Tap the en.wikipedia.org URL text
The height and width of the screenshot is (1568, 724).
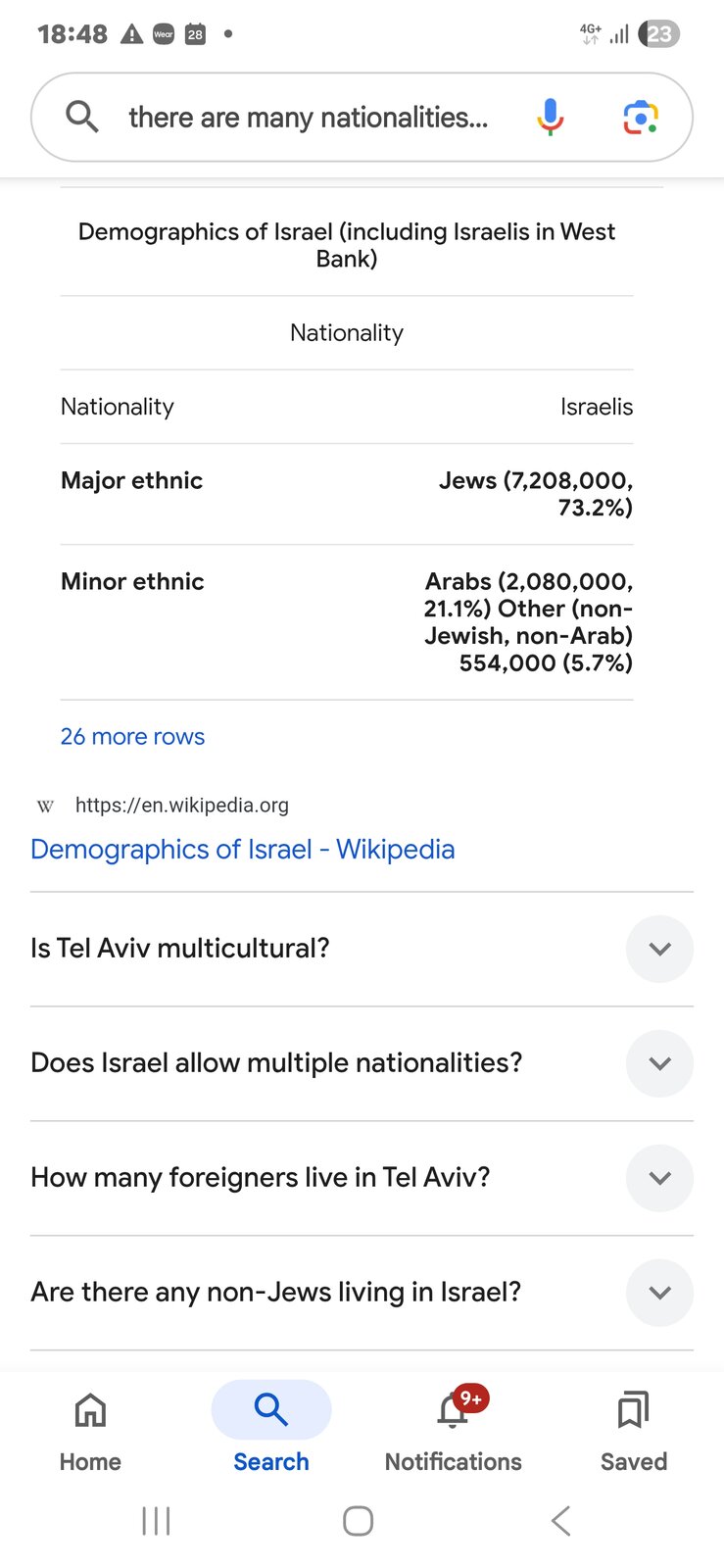181,806
